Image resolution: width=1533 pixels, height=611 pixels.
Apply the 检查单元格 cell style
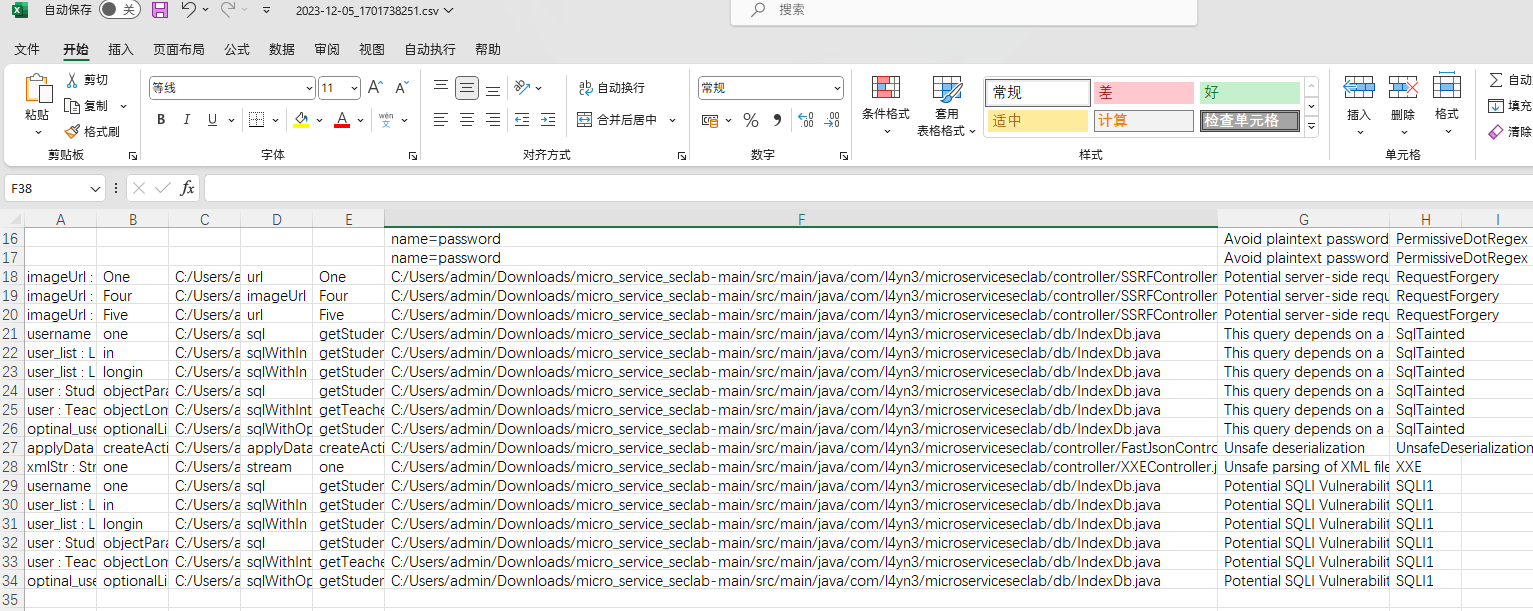[1249, 120]
